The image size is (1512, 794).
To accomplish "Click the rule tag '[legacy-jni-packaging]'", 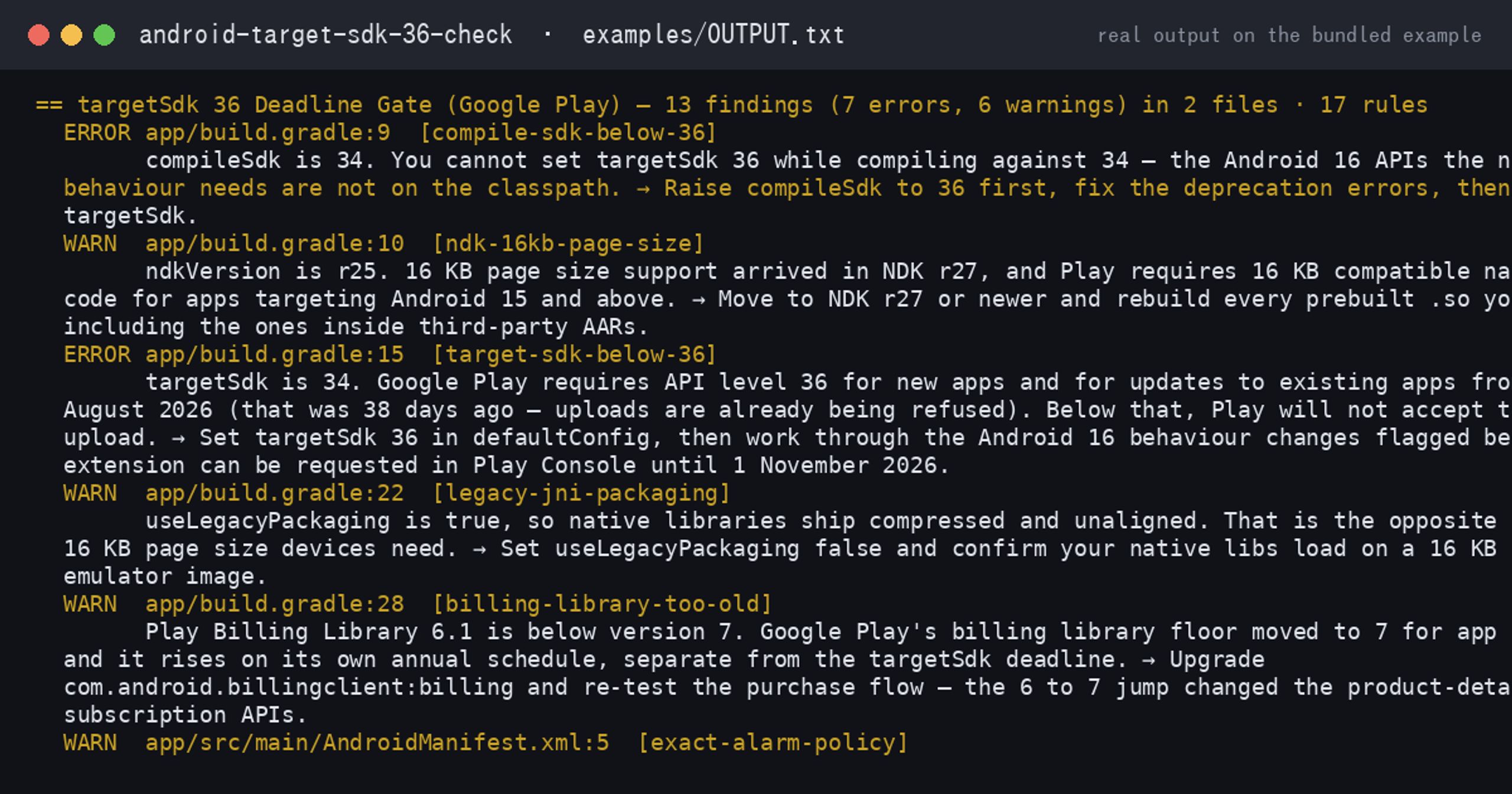I will 582,493.
